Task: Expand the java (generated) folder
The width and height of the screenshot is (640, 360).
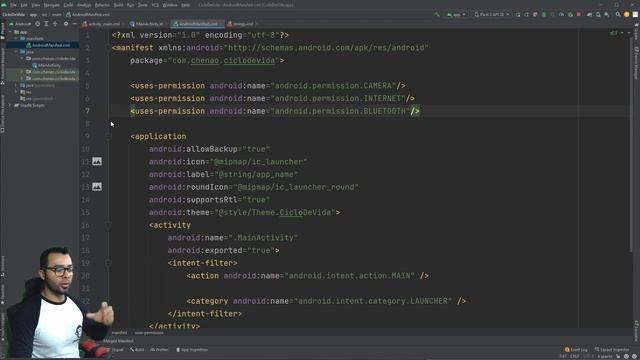Action: [16, 85]
